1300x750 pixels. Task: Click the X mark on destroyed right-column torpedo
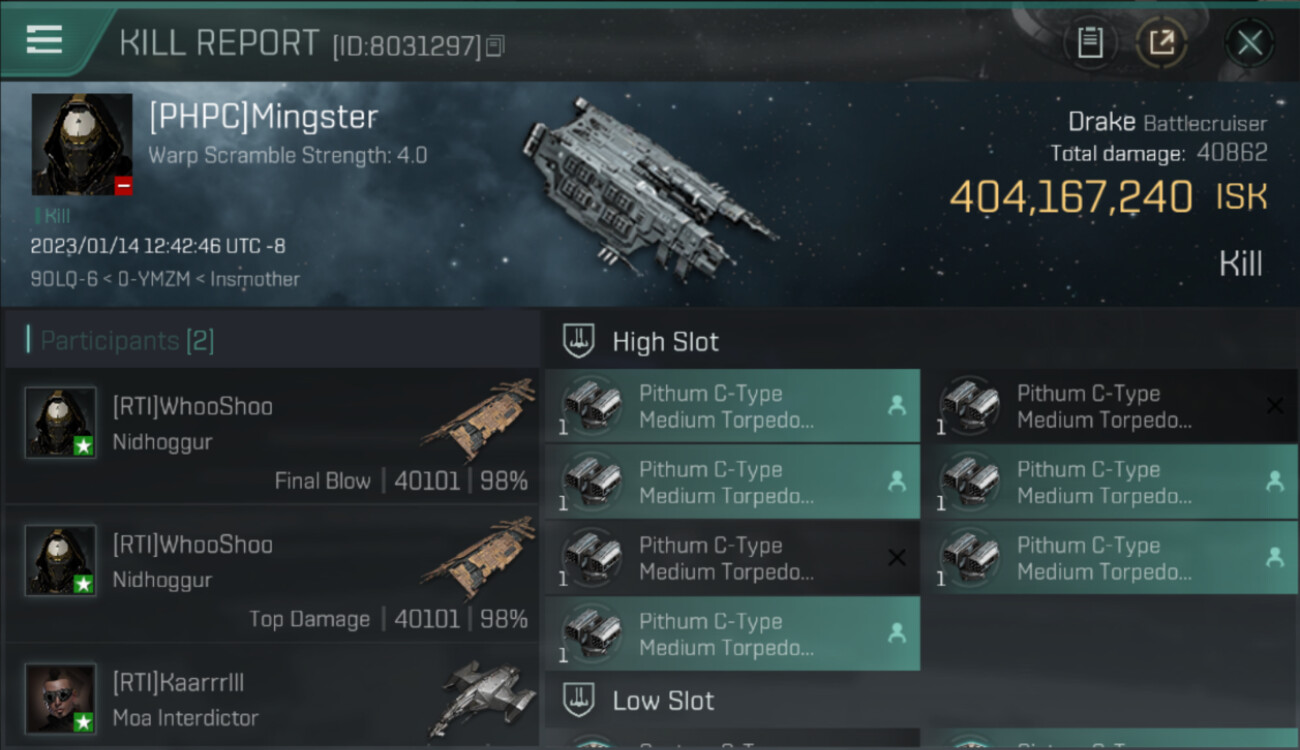[1274, 405]
